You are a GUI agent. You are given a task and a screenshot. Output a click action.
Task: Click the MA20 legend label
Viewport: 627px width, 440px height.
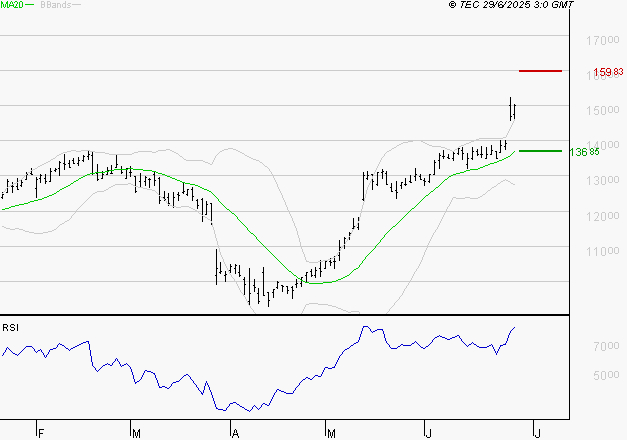[x=12, y=5]
